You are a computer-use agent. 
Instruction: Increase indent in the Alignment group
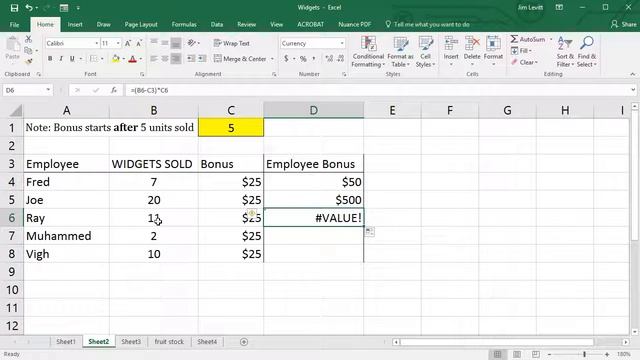pyautogui.click(x=202, y=59)
